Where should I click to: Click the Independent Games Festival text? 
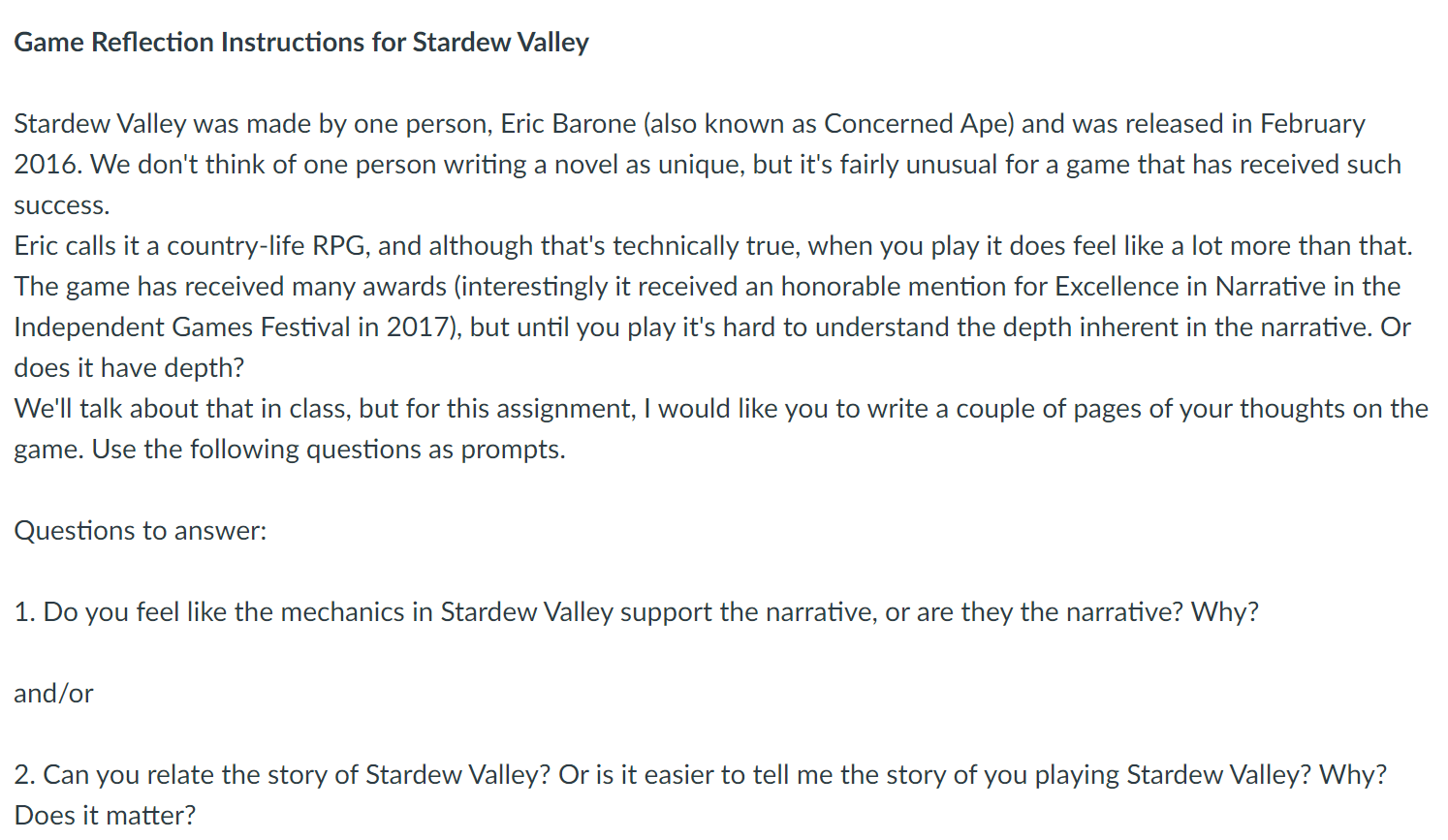point(182,327)
